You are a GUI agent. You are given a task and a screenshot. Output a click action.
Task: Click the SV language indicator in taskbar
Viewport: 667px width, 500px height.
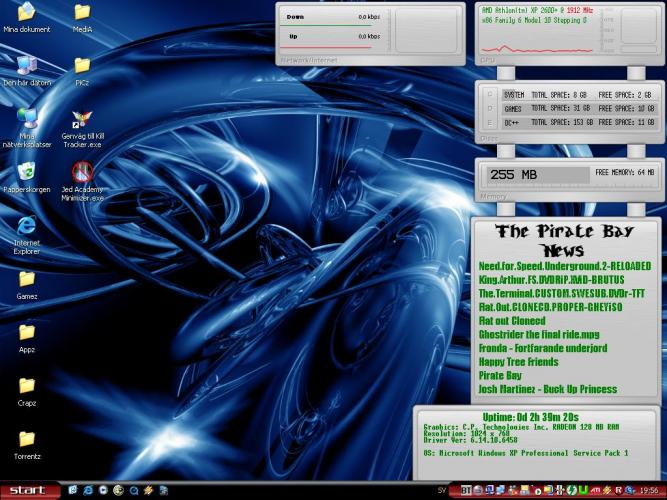441,491
